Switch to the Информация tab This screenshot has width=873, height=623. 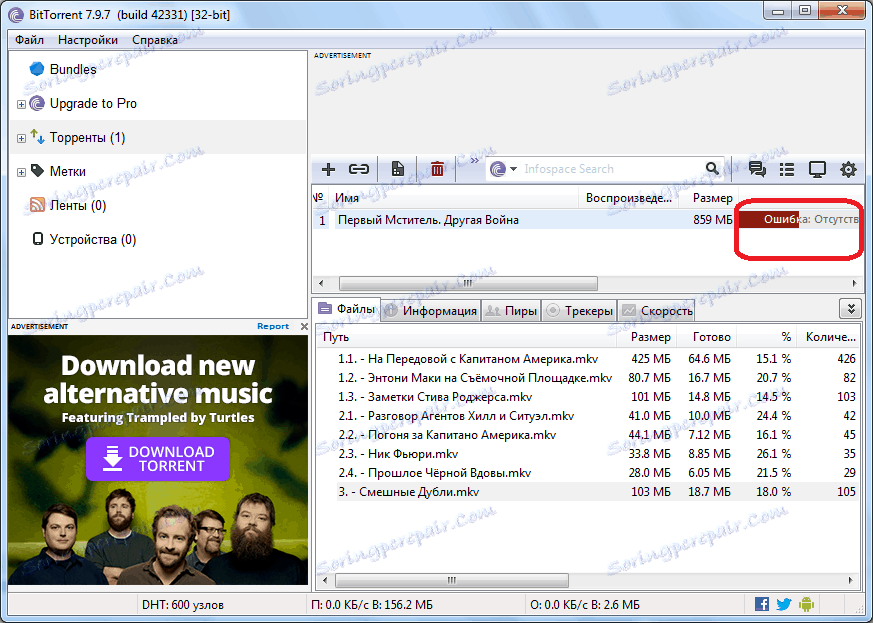pos(431,311)
